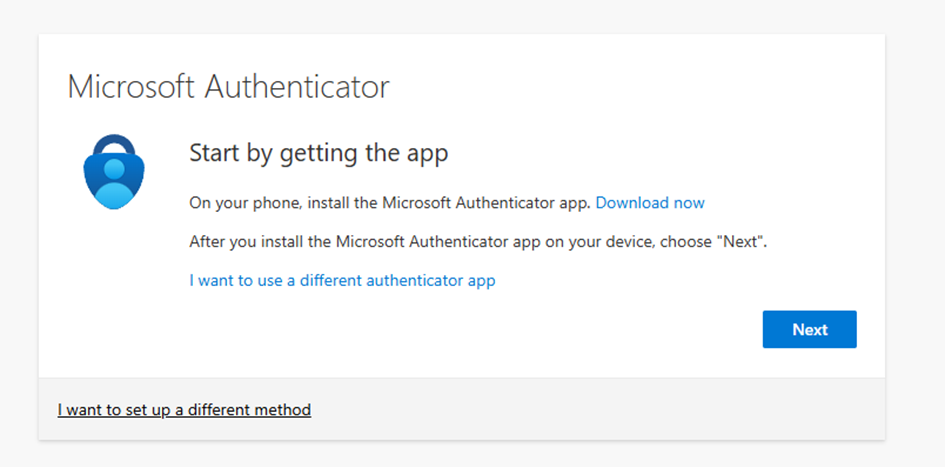945x467 pixels.
Task: Open the Download now link
Action: tap(650, 203)
